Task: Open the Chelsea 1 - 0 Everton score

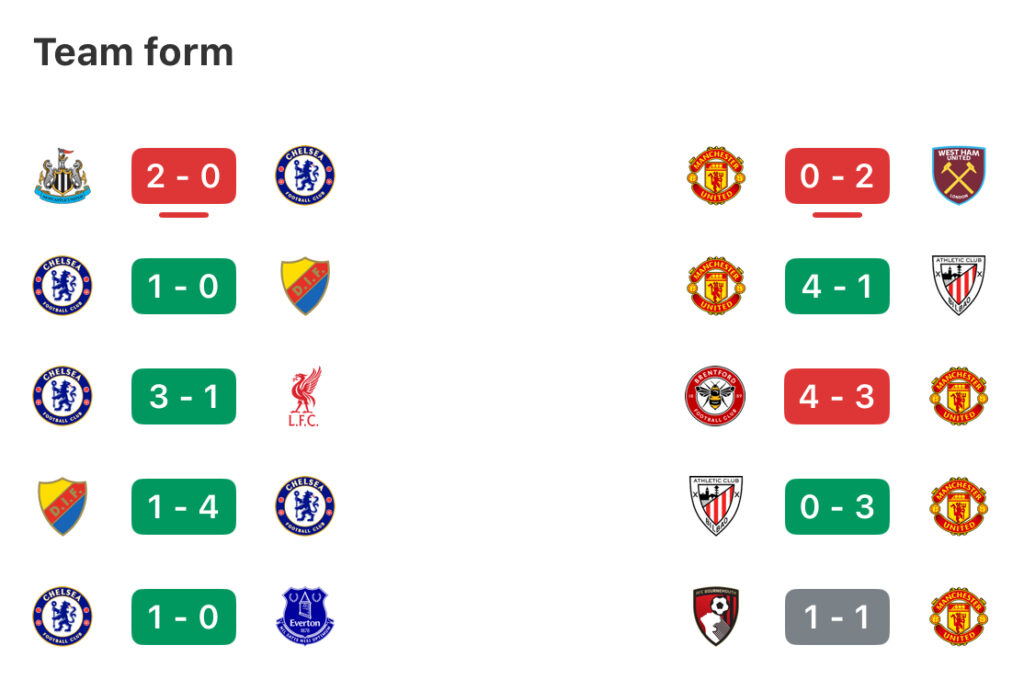Action: (x=184, y=617)
